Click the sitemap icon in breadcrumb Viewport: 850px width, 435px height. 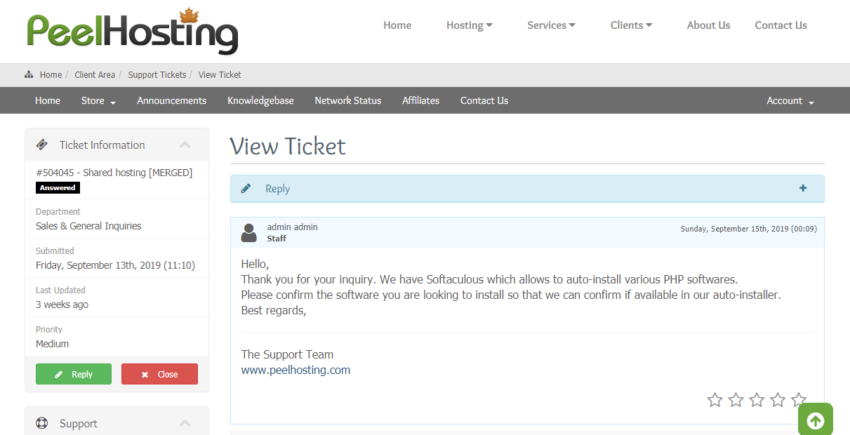(29, 75)
